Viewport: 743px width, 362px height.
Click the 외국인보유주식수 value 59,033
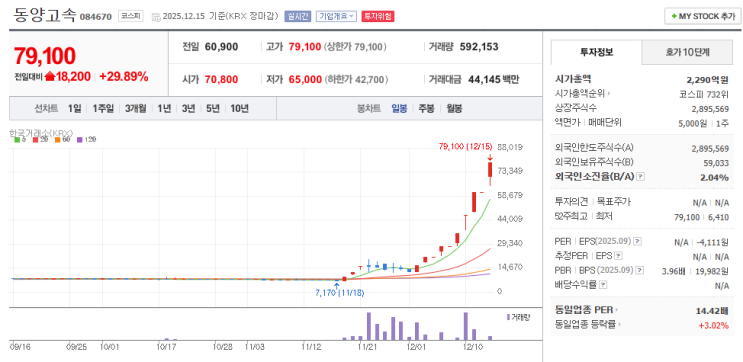716,163
